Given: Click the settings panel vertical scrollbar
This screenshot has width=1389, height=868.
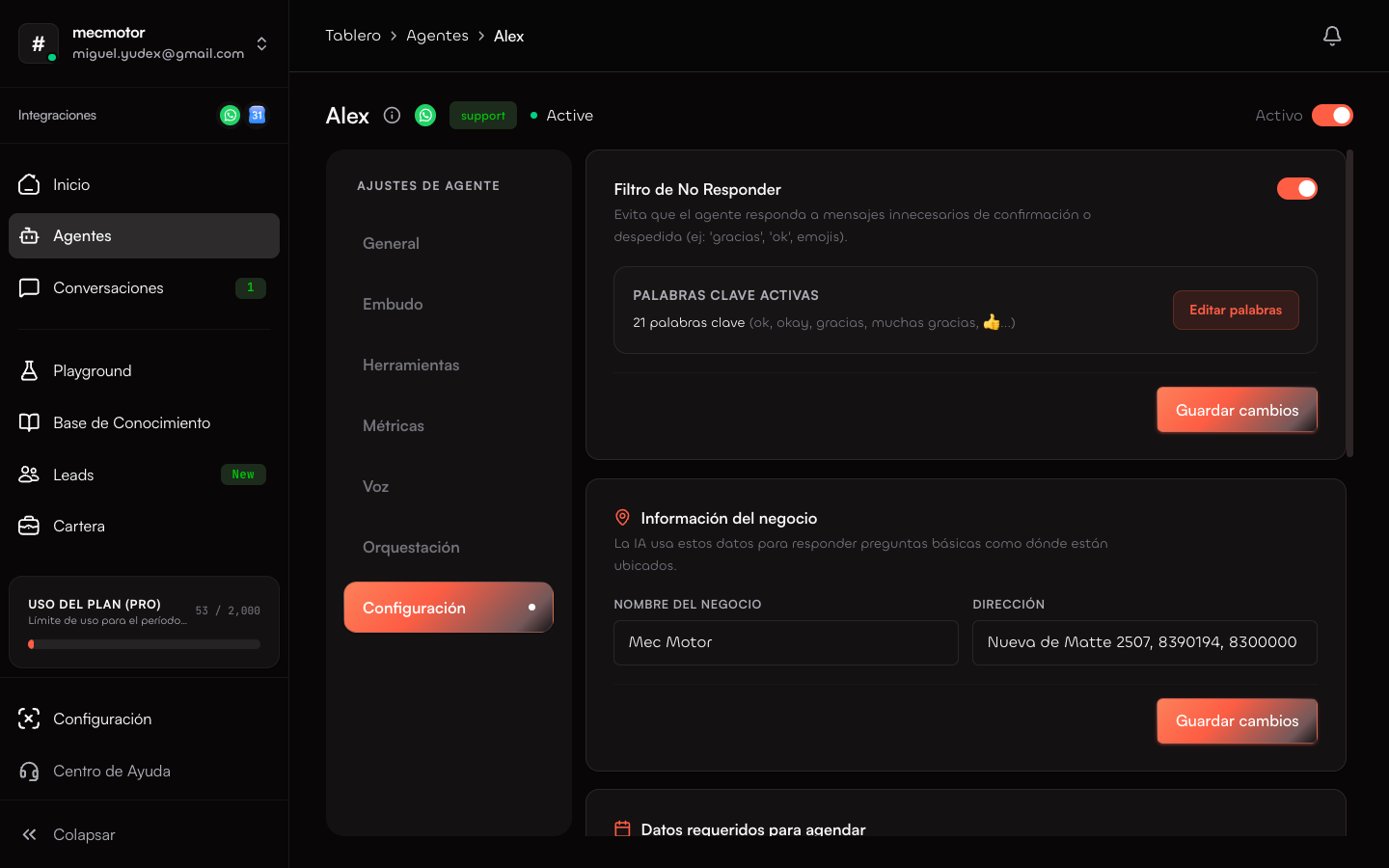Looking at the screenshot, I should (x=1349, y=303).
